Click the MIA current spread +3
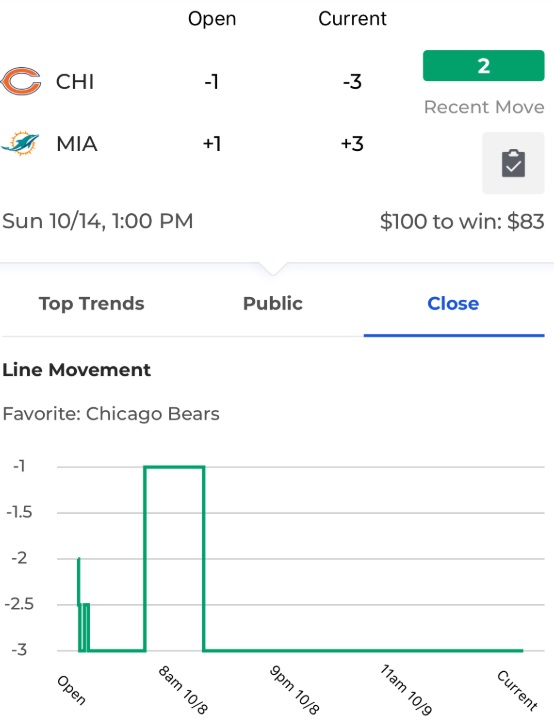The width and height of the screenshot is (554, 727). 352,144
